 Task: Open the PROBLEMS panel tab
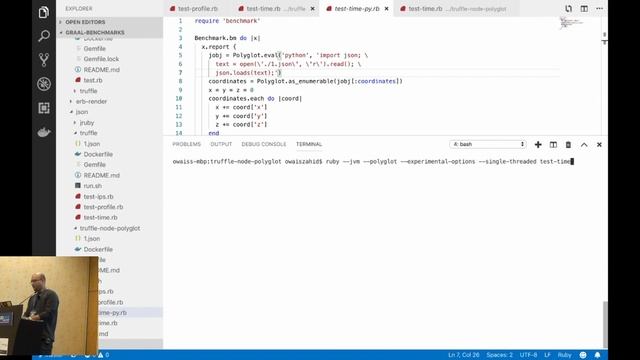[x=187, y=144]
